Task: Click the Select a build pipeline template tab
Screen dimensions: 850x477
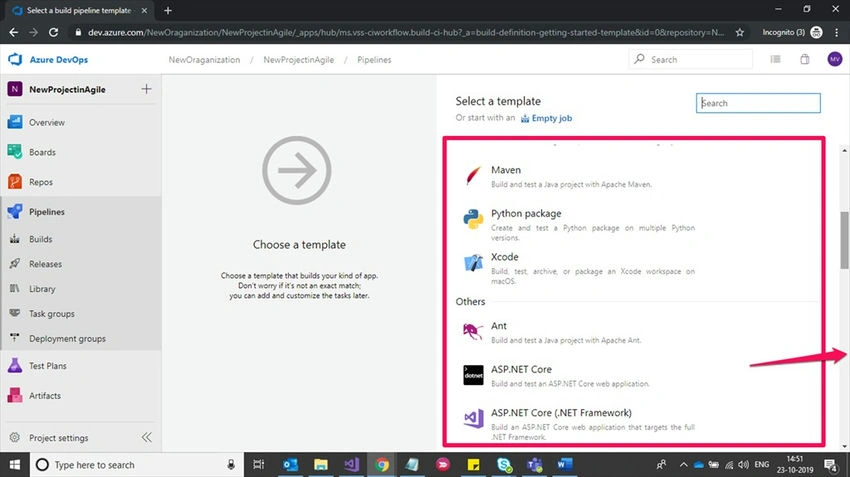Action: tap(79, 10)
